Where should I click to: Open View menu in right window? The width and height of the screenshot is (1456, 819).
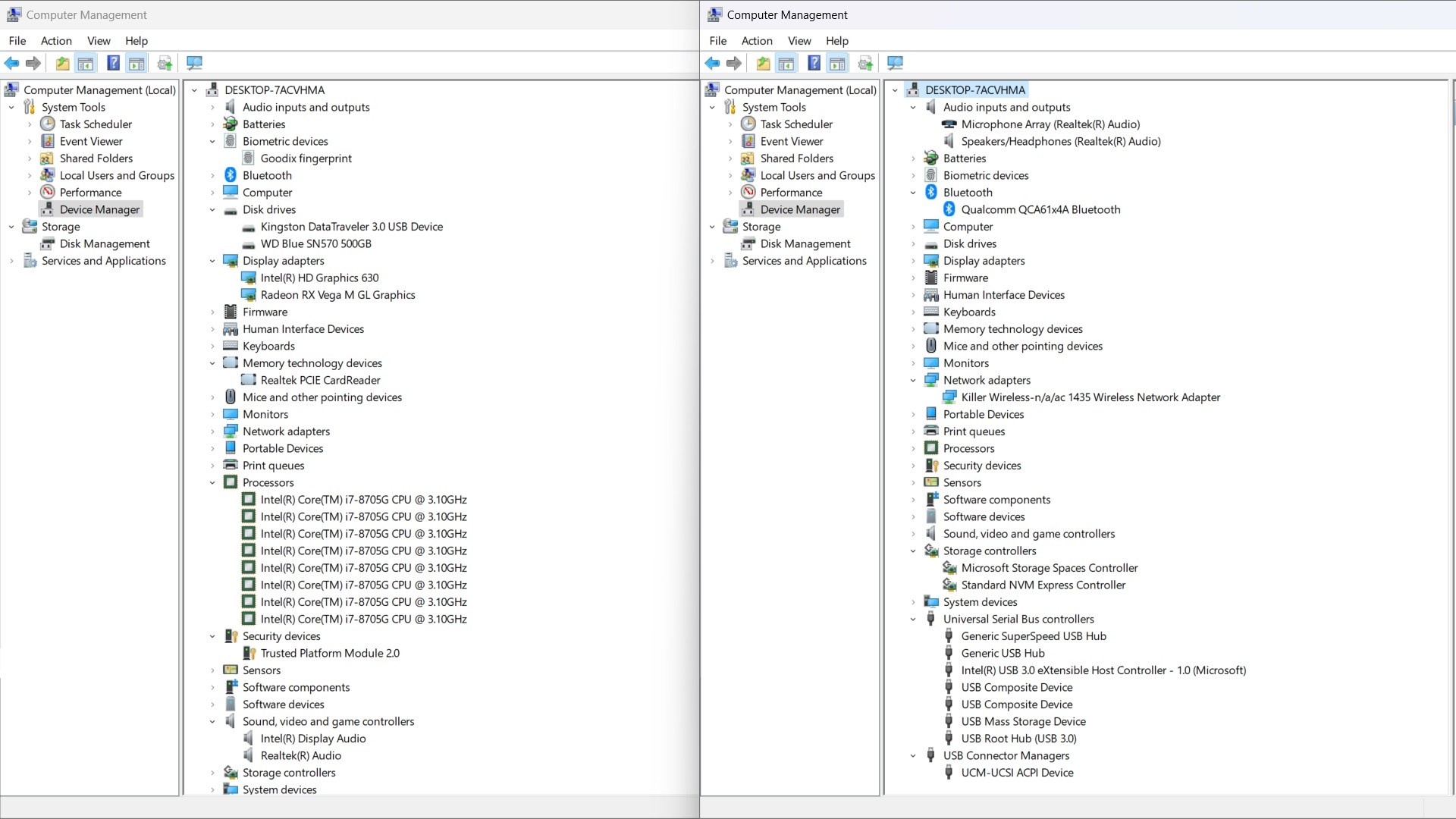point(799,41)
